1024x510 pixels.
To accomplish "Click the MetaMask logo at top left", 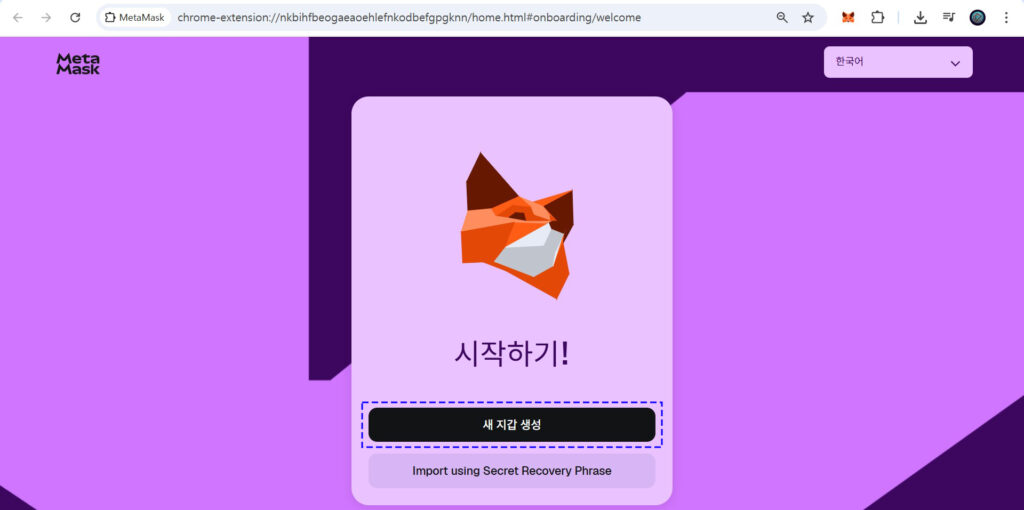I will (78, 64).
